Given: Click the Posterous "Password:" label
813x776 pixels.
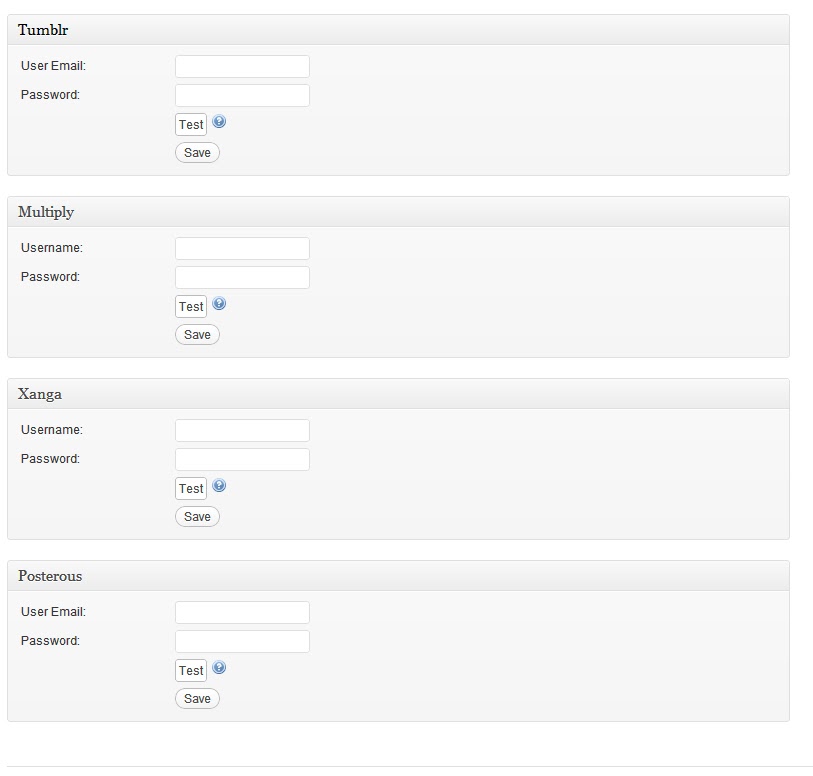Looking at the screenshot, I should click(x=50, y=641).
